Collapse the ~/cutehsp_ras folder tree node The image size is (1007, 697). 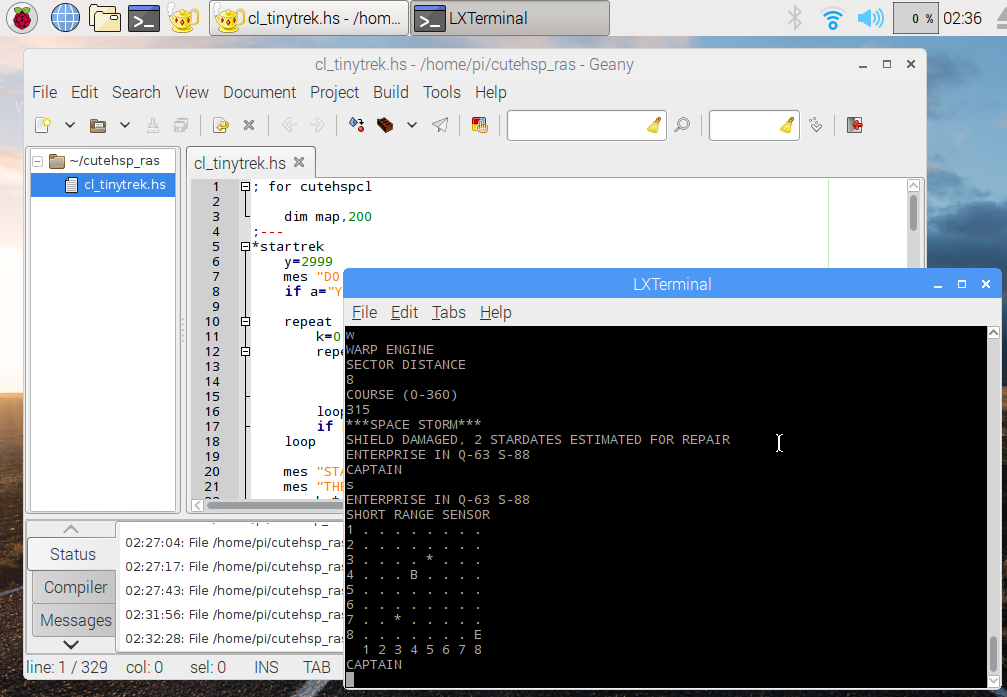38,161
